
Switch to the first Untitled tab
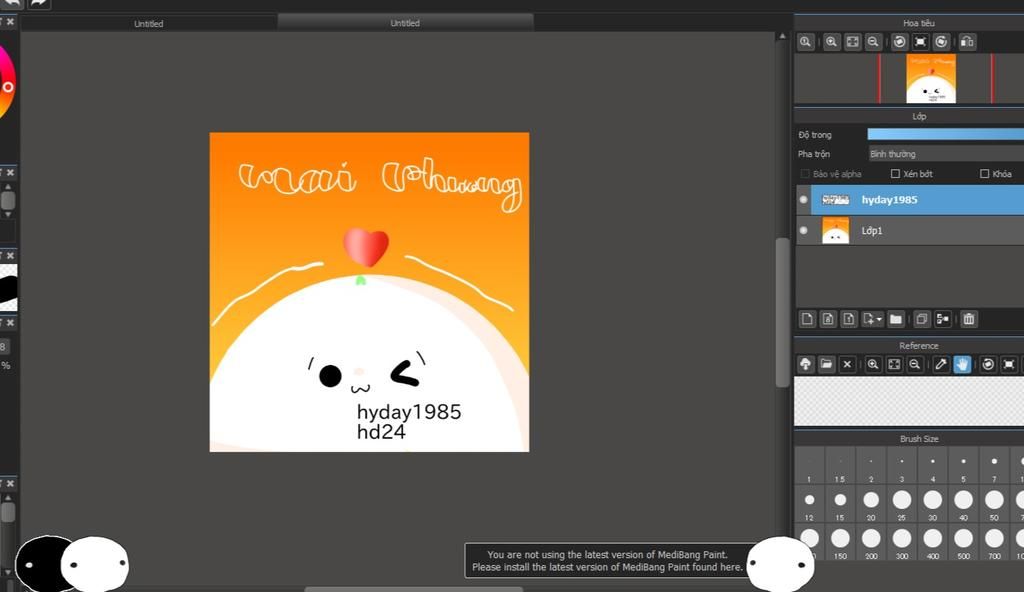coord(148,24)
